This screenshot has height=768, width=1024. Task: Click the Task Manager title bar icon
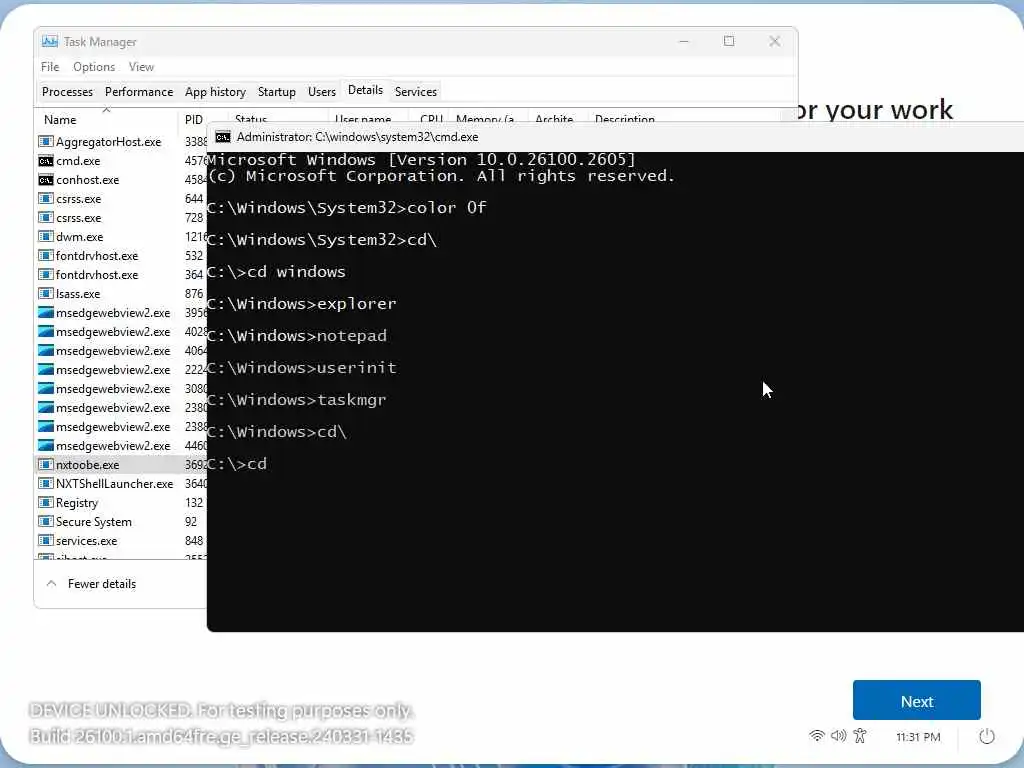(50, 42)
